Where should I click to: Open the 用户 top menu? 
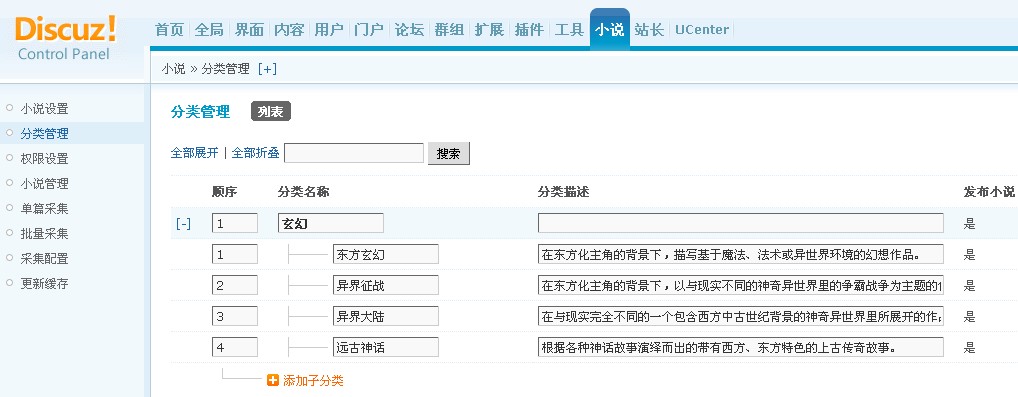click(x=329, y=29)
